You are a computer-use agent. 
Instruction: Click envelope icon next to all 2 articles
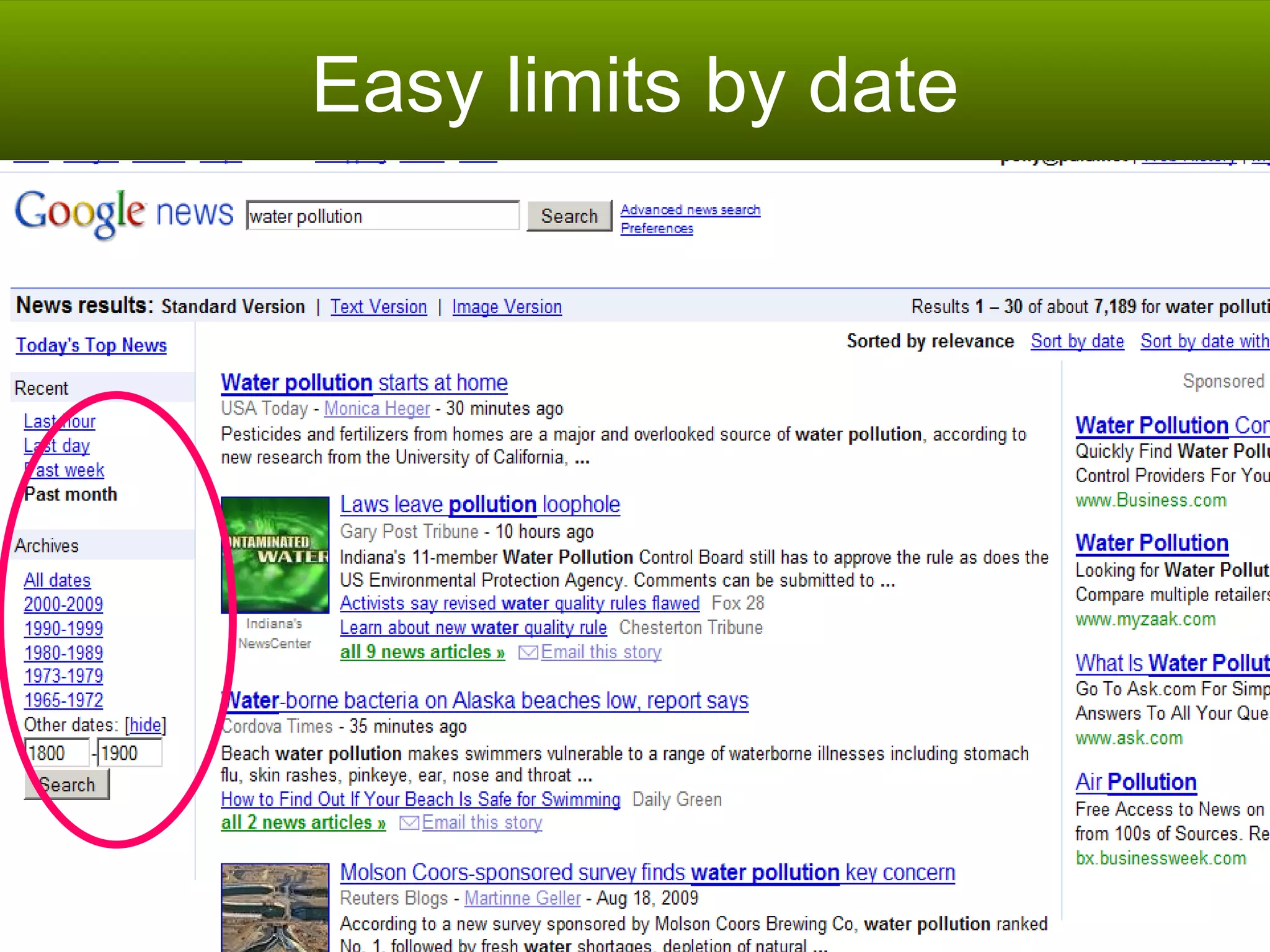coord(409,823)
